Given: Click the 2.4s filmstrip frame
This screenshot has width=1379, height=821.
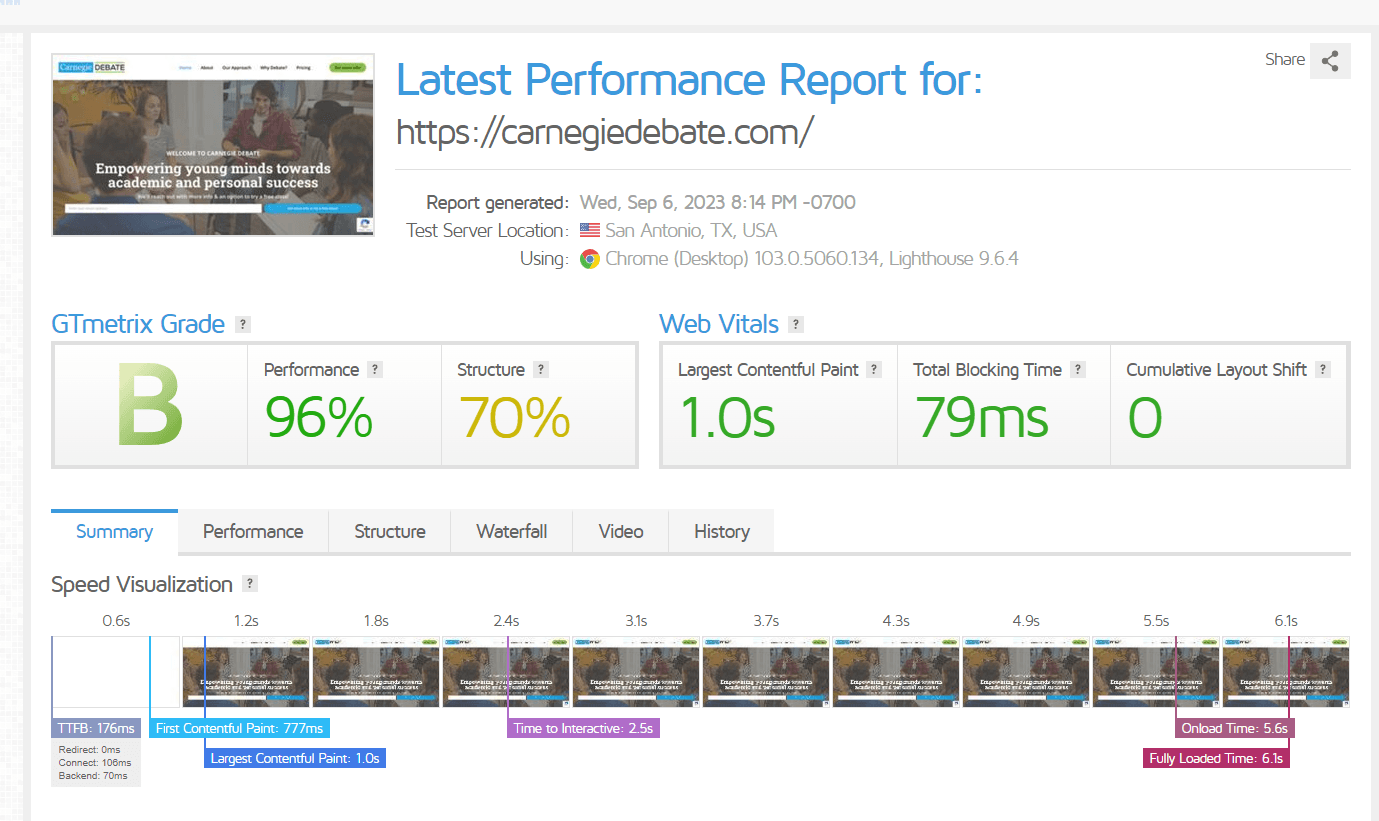Looking at the screenshot, I should 506,672.
